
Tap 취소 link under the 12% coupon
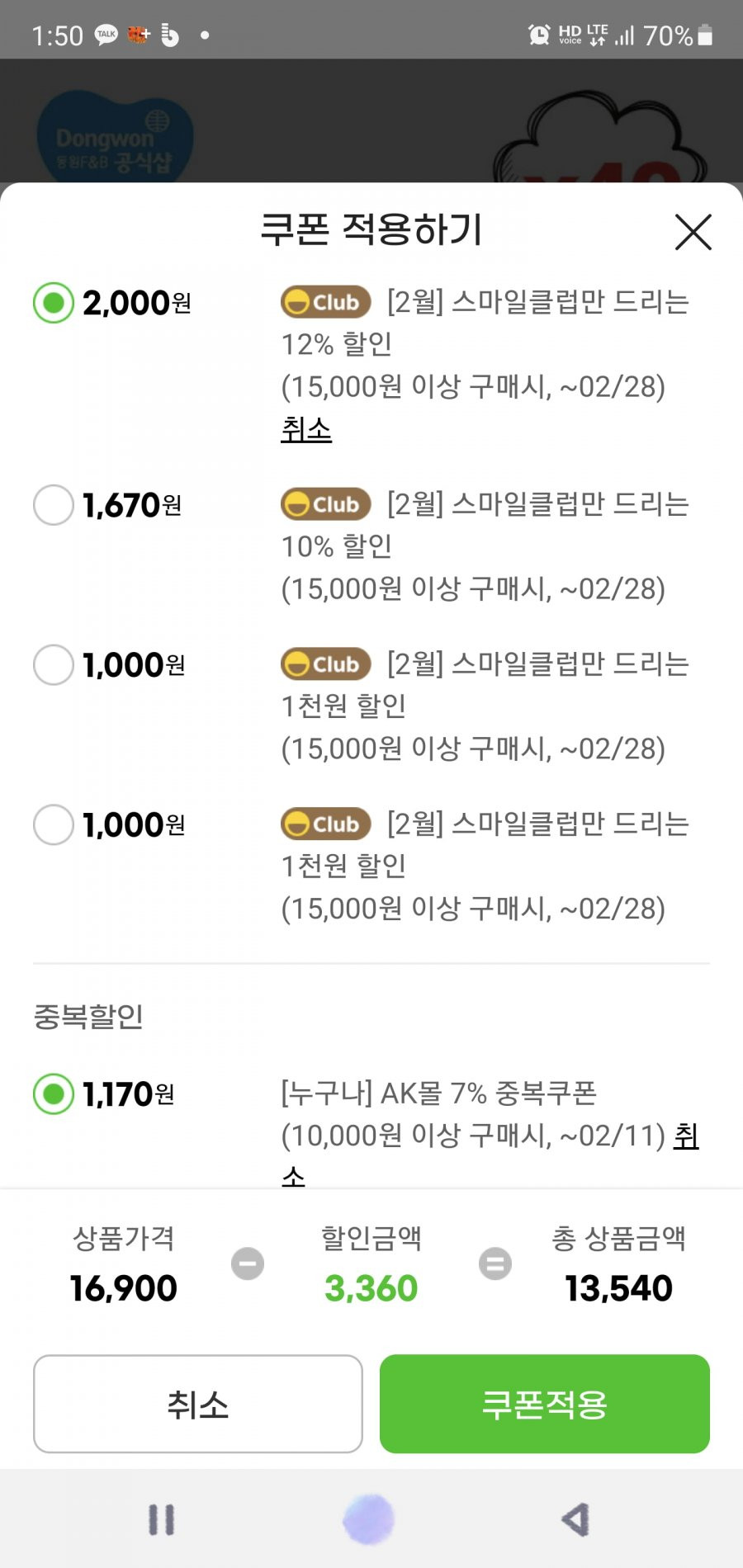click(x=306, y=429)
